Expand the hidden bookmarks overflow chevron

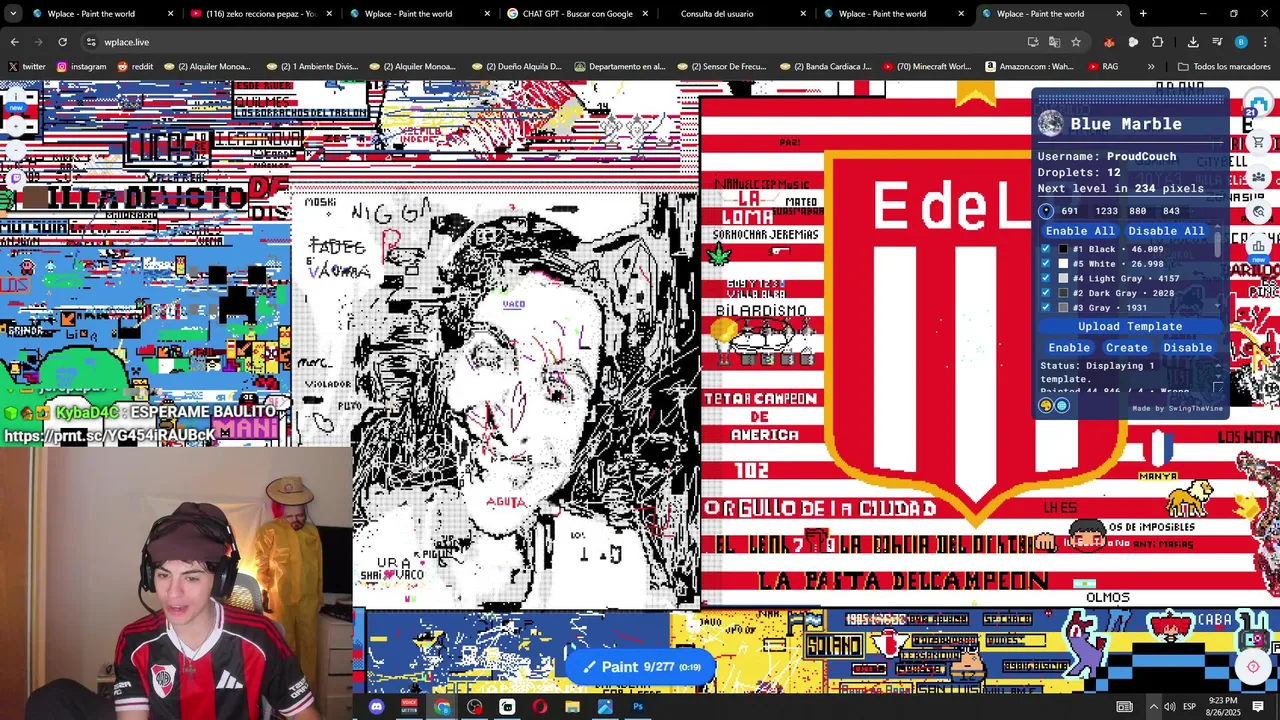pyautogui.click(x=1151, y=67)
